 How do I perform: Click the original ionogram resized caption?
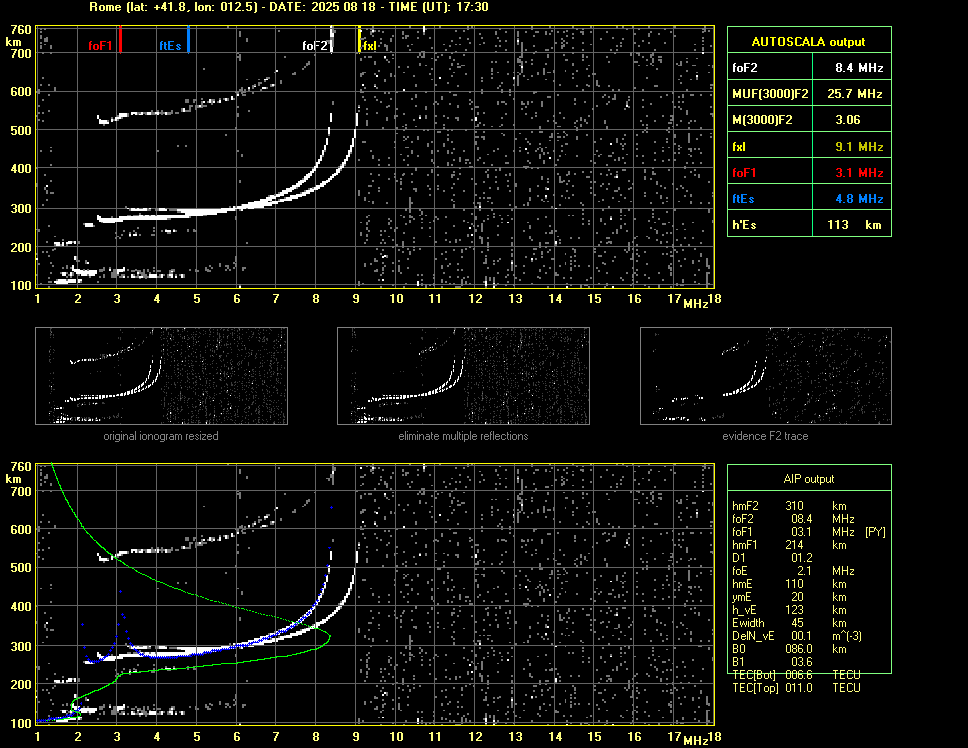click(161, 436)
